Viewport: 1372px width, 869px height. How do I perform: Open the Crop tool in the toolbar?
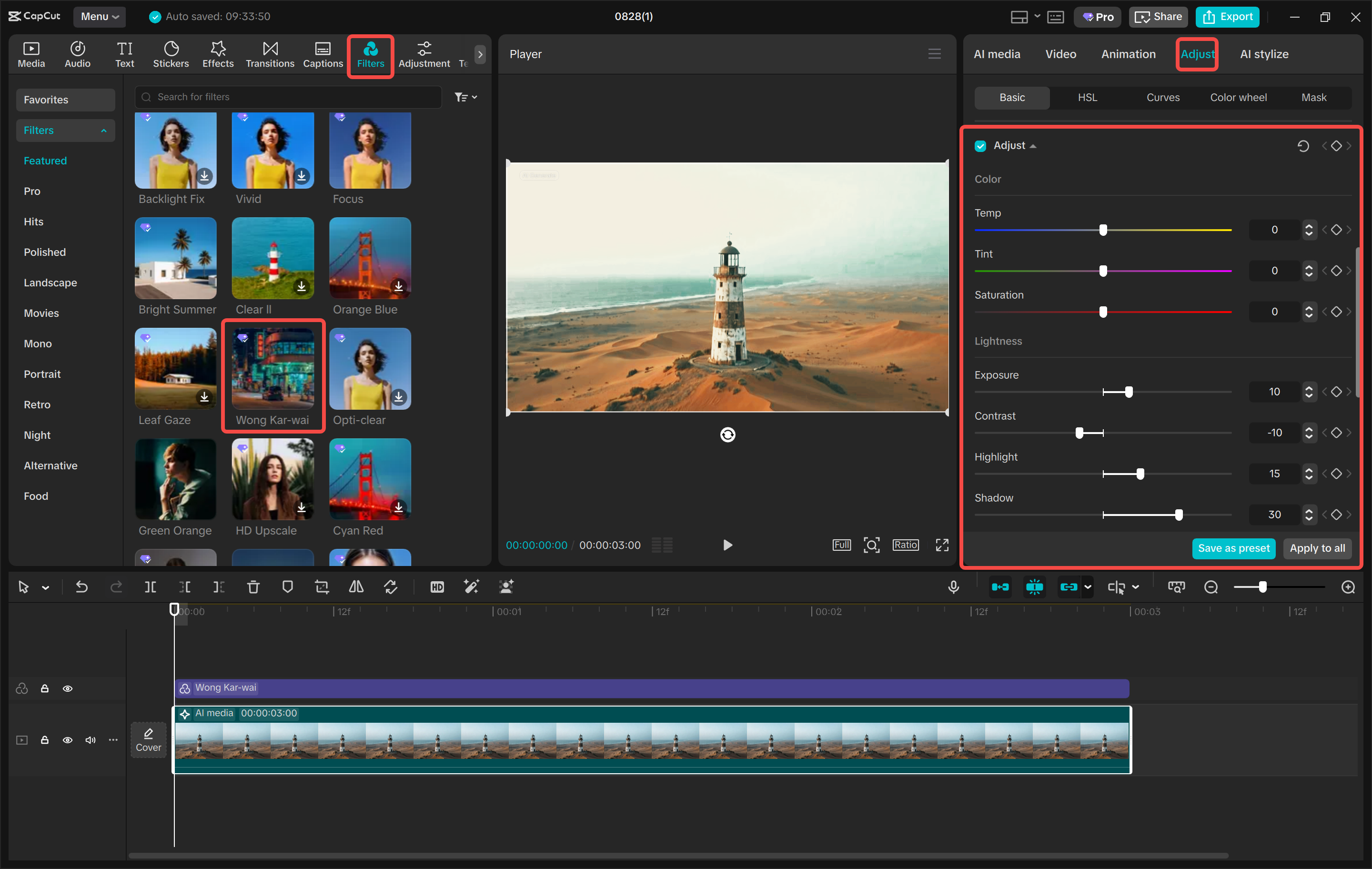322,586
